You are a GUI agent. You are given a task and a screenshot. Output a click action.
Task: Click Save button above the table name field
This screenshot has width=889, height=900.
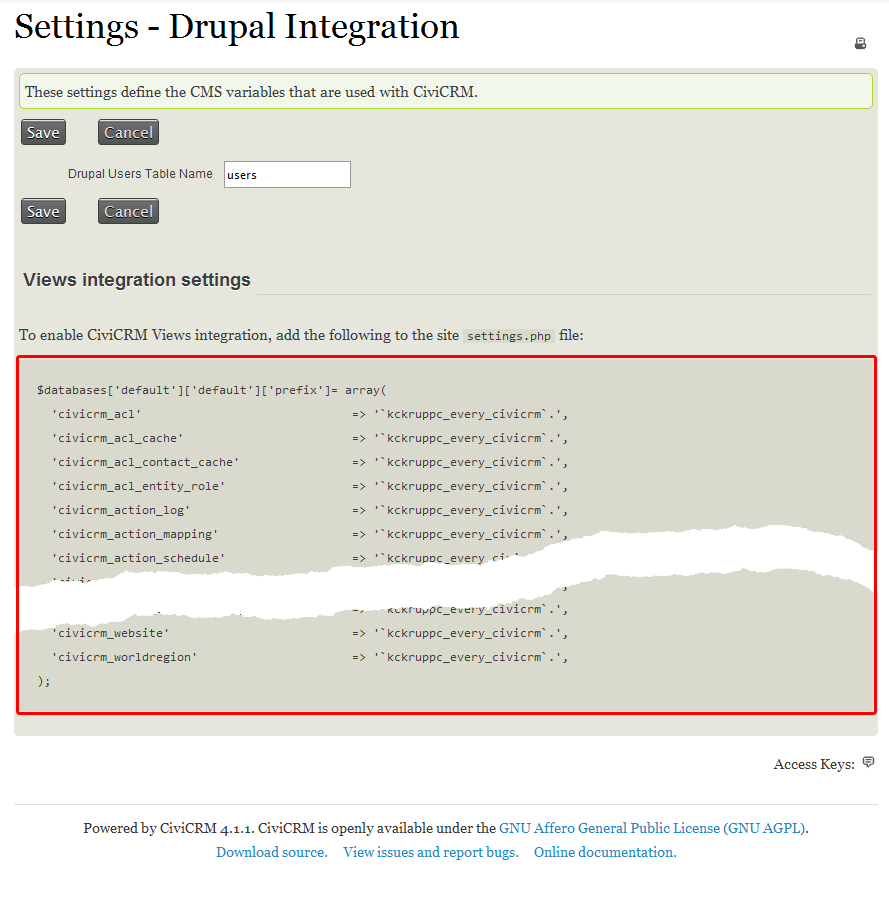43,132
